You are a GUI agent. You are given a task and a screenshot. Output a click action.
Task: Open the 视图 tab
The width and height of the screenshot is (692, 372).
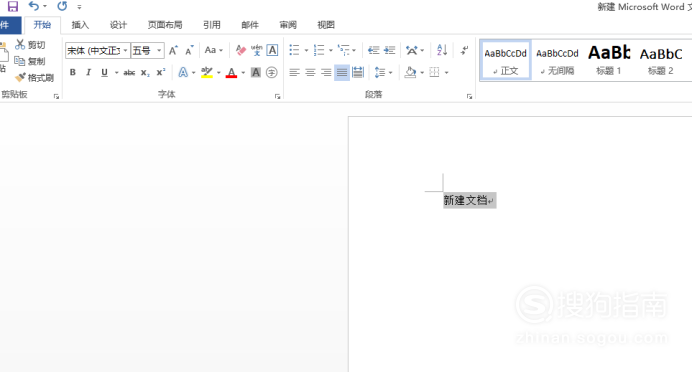(x=326, y=25)
